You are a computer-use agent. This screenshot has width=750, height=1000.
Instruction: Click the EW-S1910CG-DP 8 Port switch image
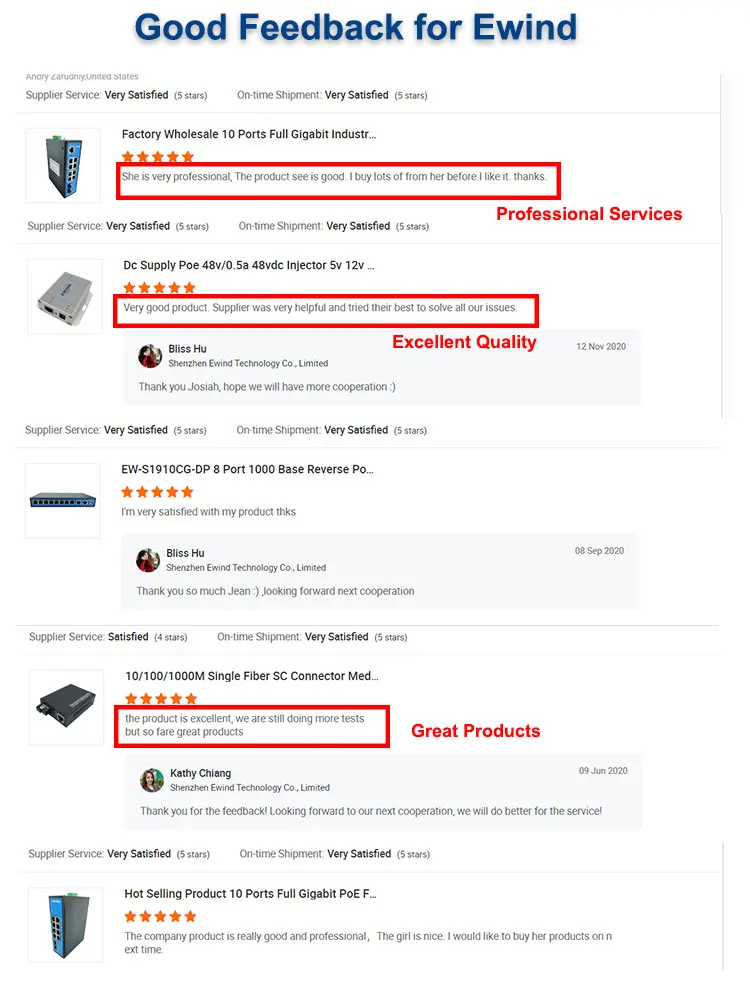[62, 501]
